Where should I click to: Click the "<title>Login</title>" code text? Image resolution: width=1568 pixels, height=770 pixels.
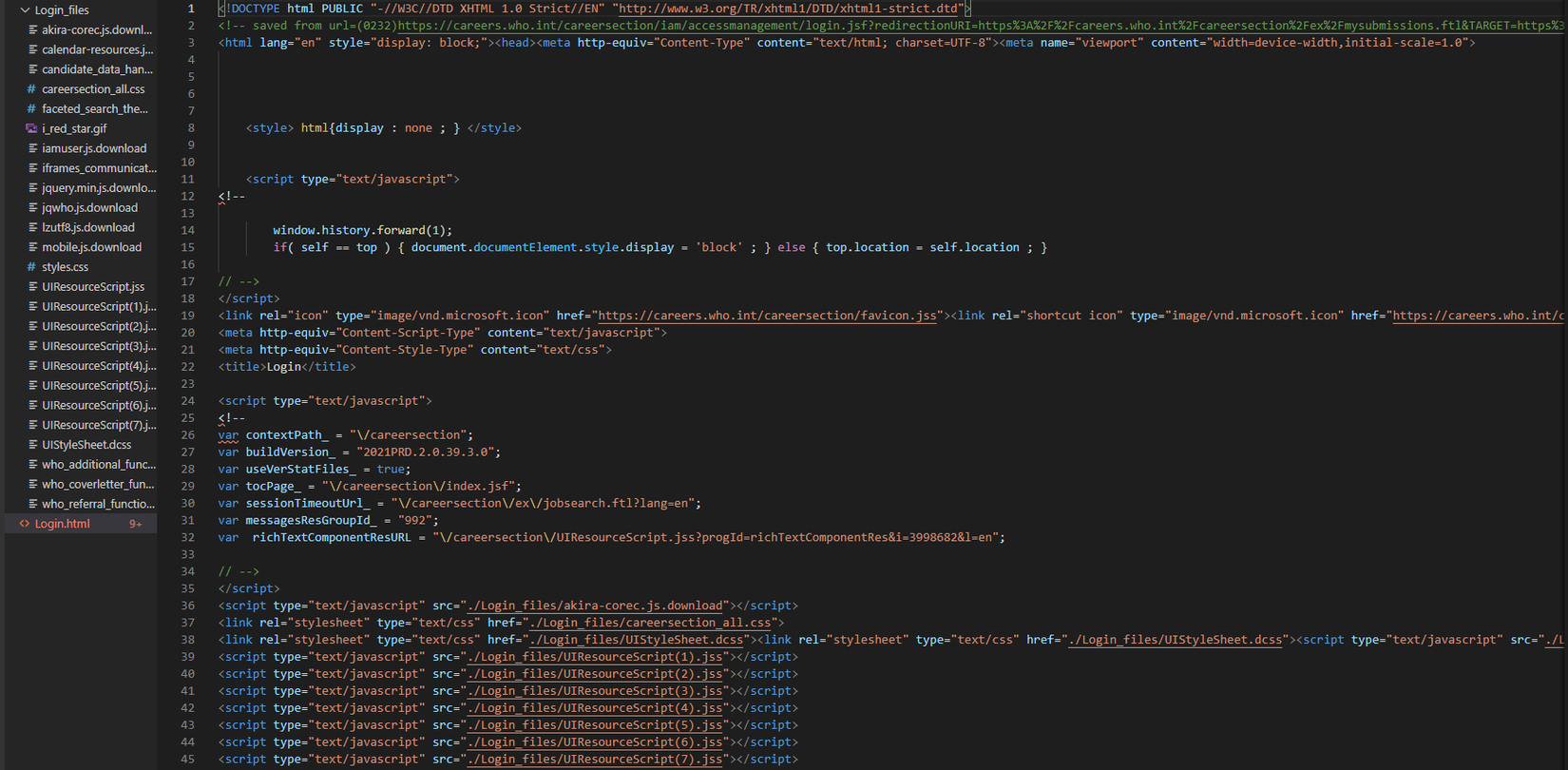287,367
